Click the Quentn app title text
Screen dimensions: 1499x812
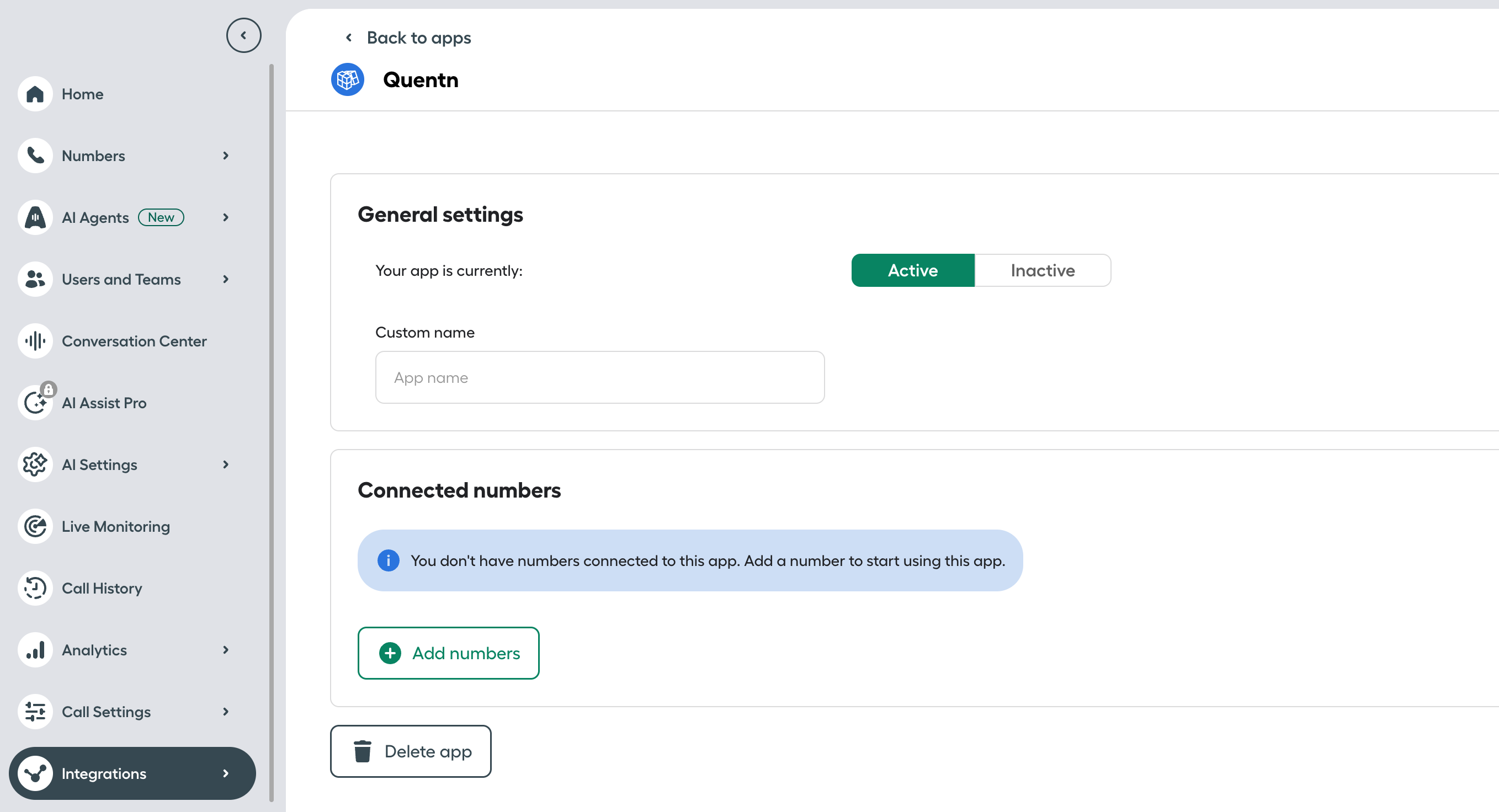[x=421, y=79]
